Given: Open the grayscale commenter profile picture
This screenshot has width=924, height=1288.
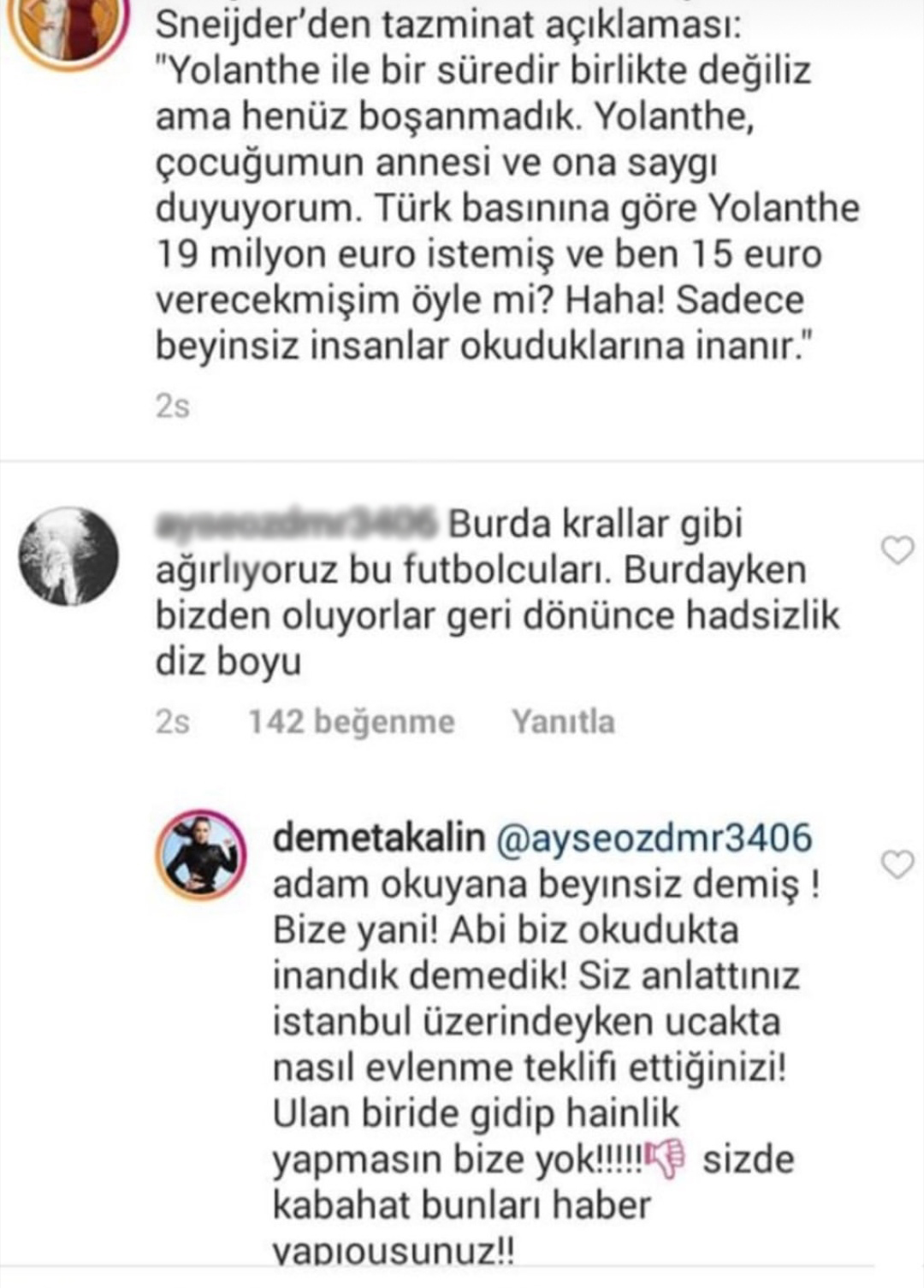Looking at the screenshot, I should point(69,556).
